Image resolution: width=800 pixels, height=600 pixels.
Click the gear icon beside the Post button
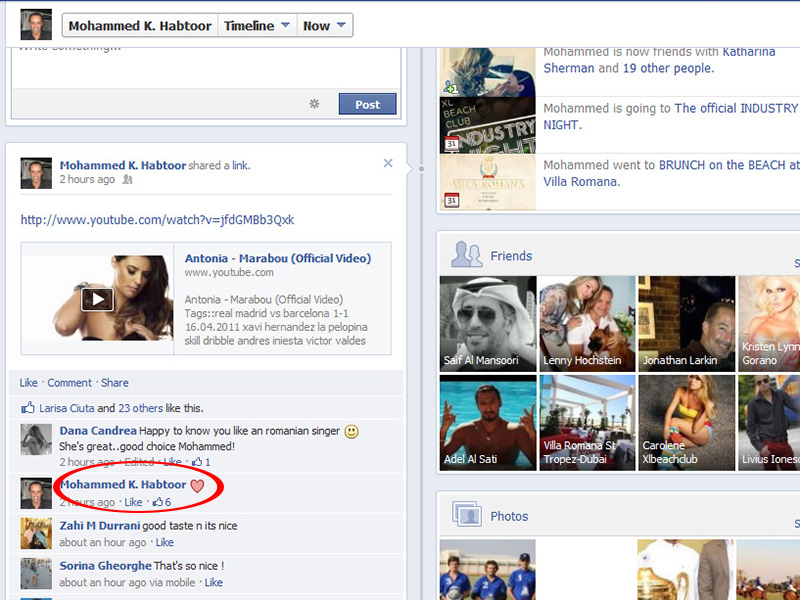(x=314, y=104)
